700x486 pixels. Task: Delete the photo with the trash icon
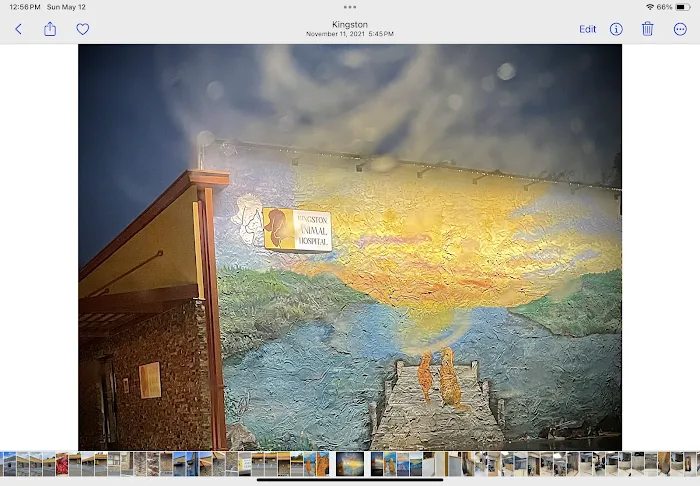point(648,29)
